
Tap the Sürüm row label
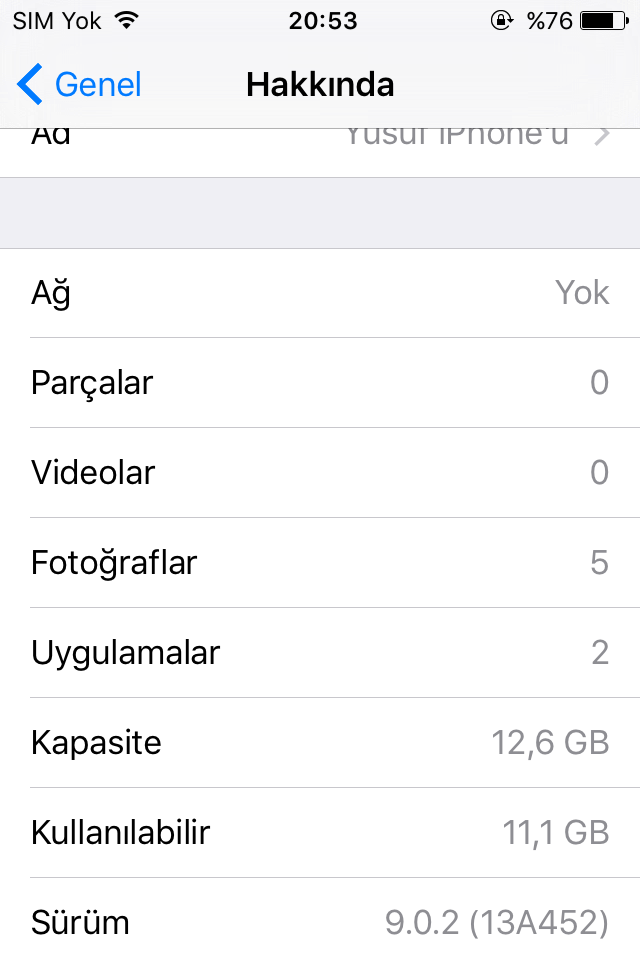click(80, 922)
